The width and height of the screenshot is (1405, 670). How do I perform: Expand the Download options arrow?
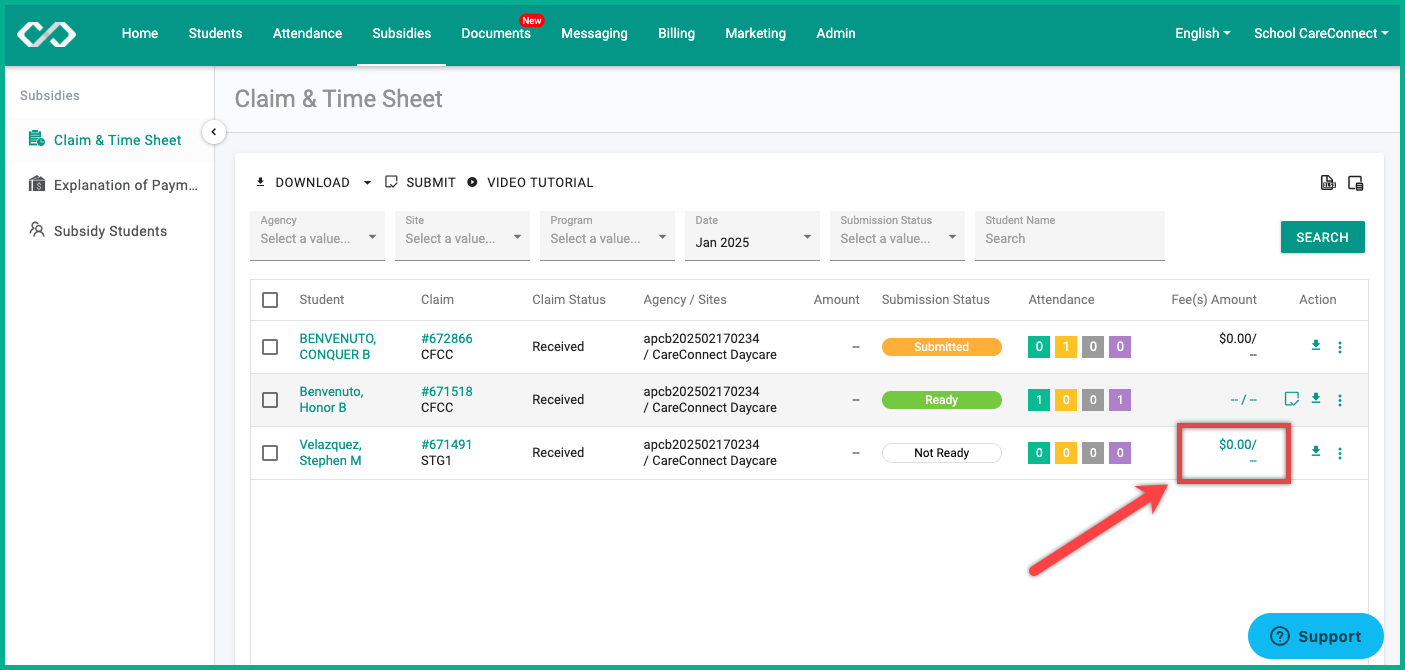click(367, 183)
